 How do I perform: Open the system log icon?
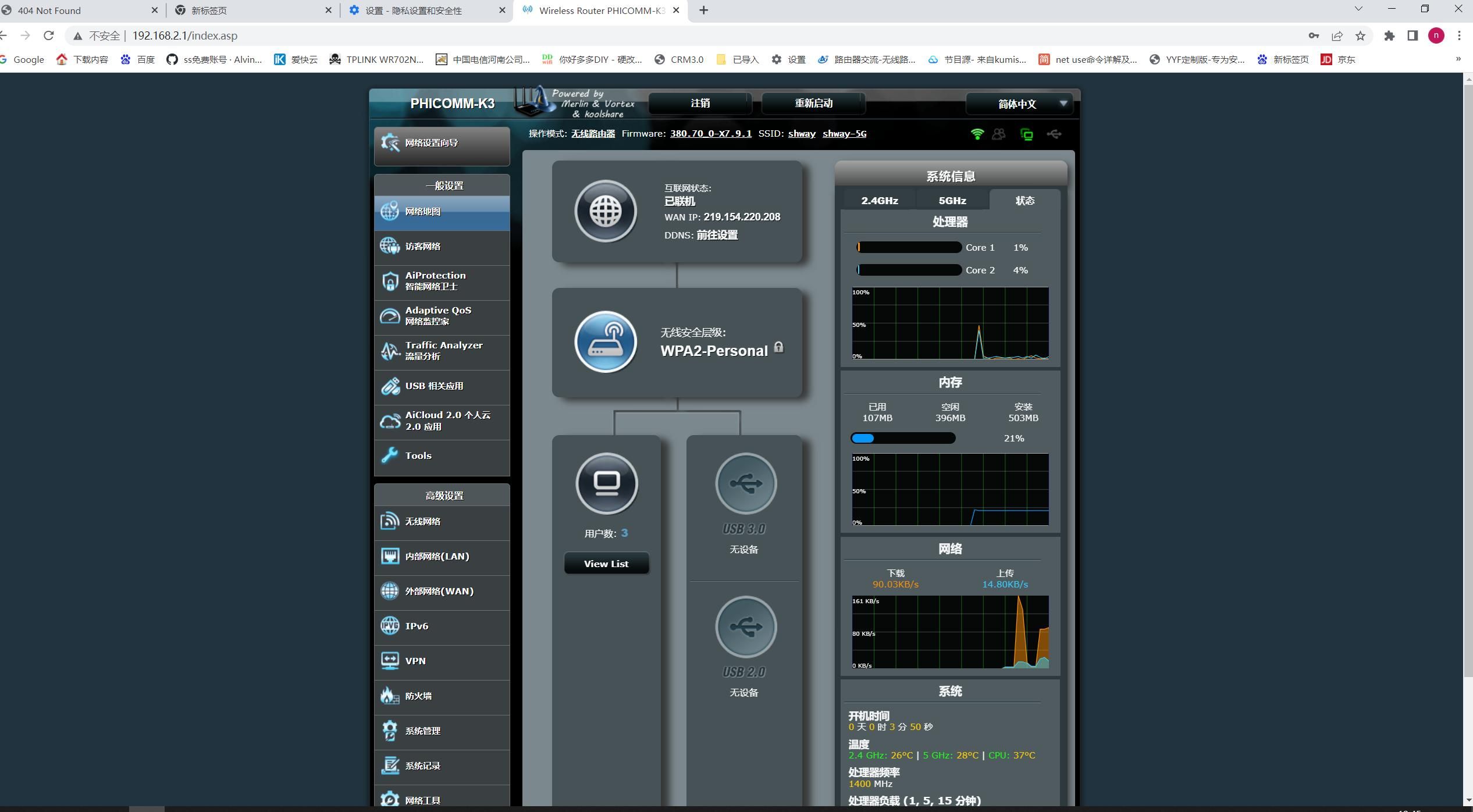click(390, 765)
